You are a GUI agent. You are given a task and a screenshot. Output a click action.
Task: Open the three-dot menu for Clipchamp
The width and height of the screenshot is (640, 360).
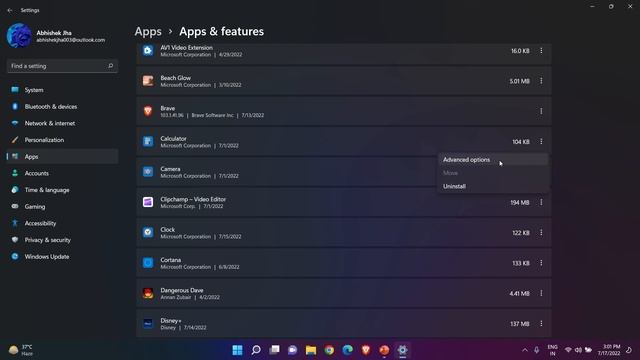[541, 202]
